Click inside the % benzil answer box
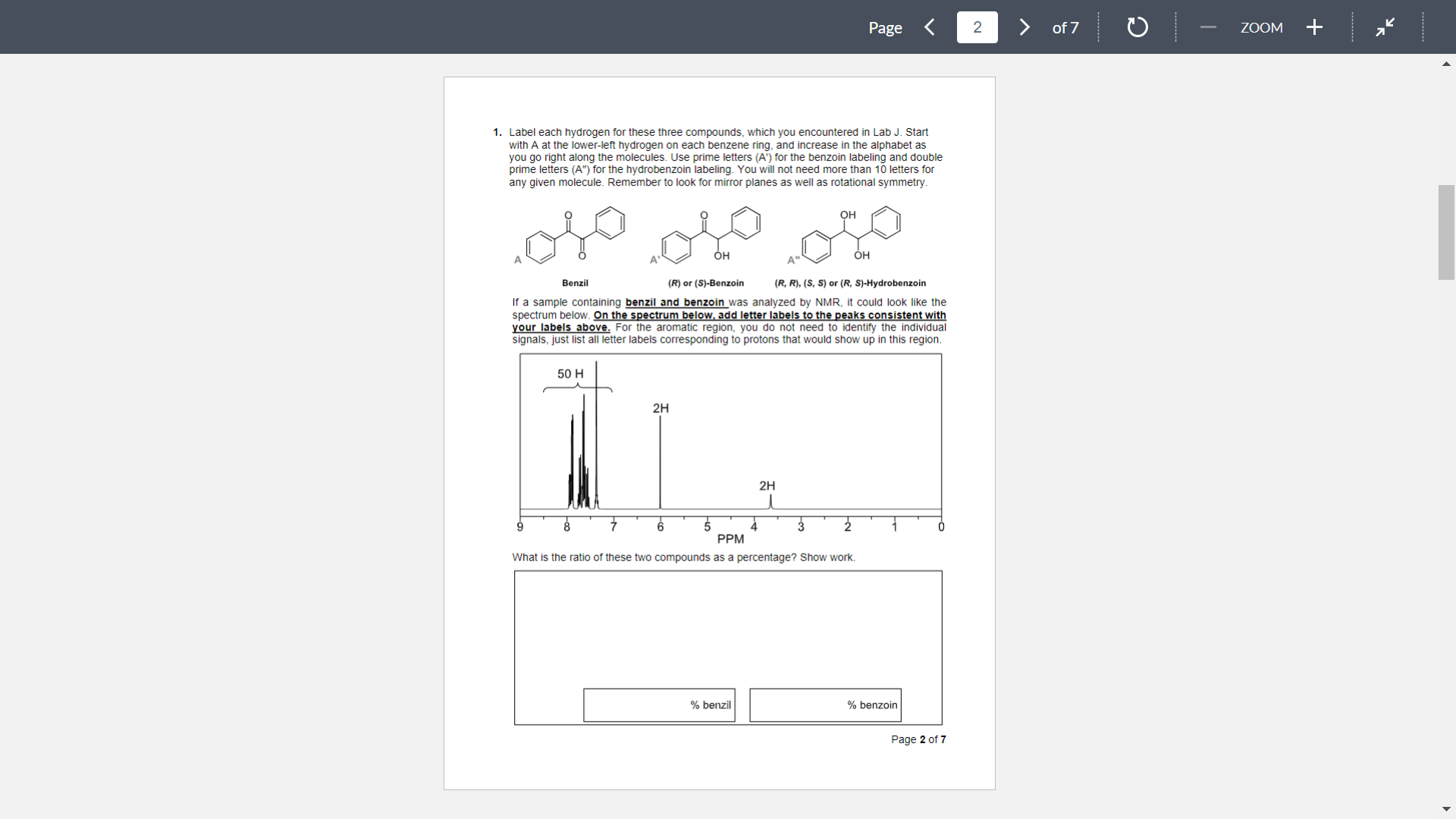 pos(658,704)
